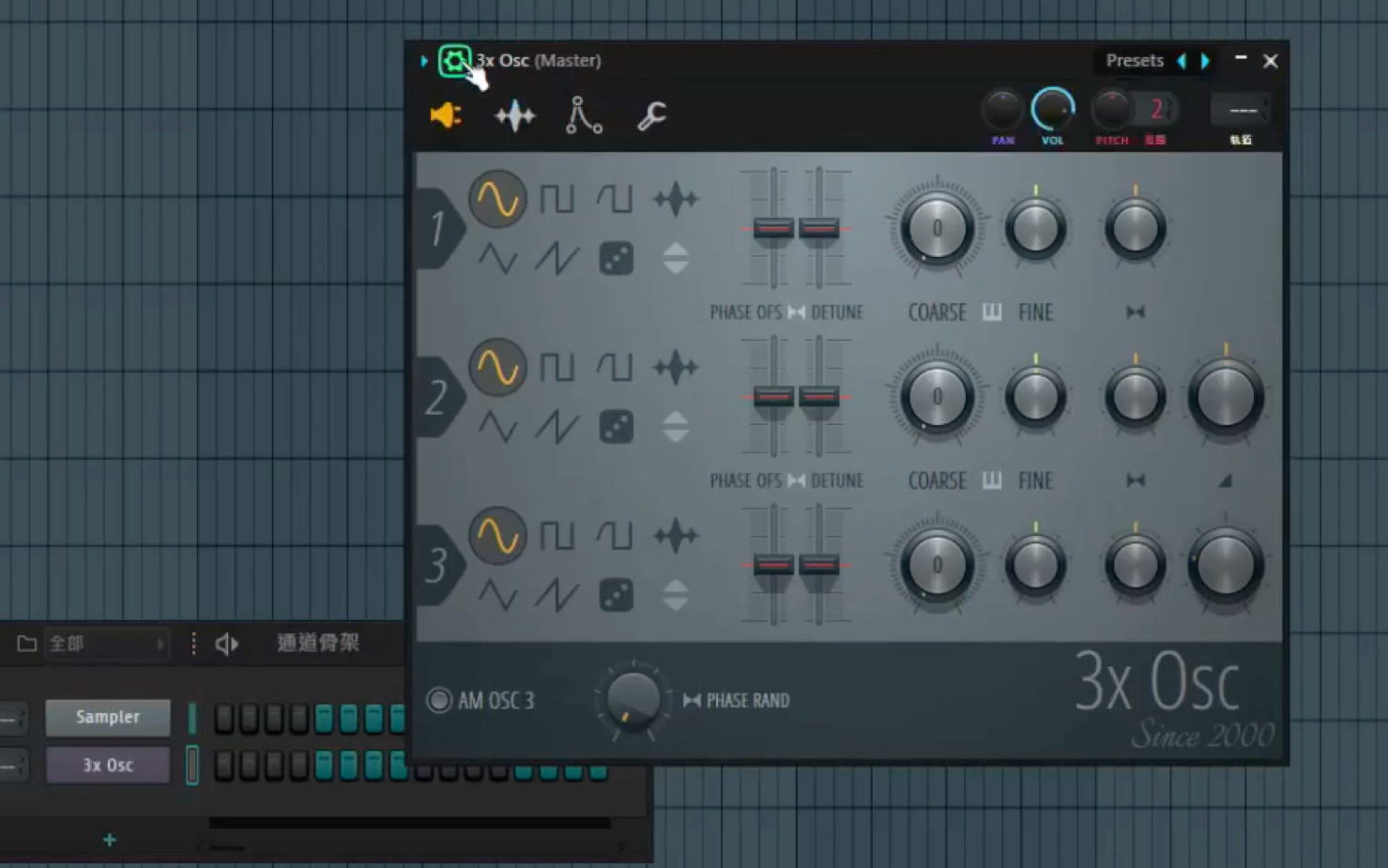Click oscillator 3 volume knob
This screenshot has width=1388, height=868.
pos(1226,565)
